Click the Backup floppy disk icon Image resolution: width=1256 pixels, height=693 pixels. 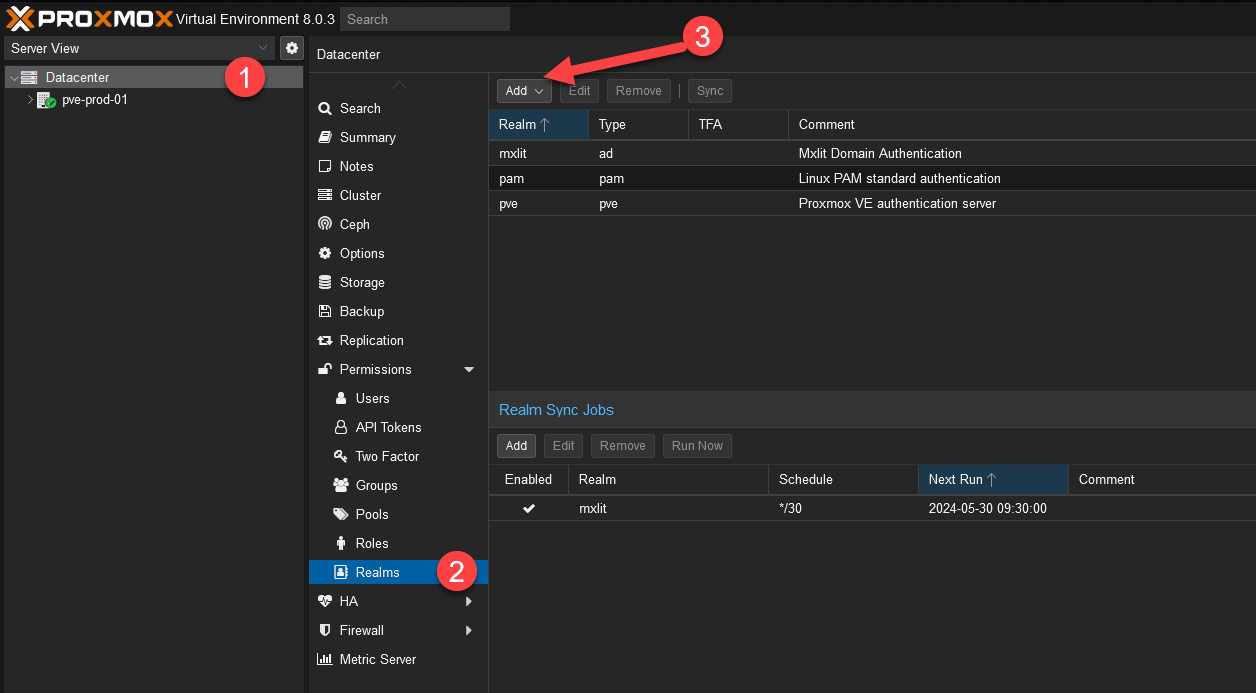pyautogui.click(x=325, y=311)
